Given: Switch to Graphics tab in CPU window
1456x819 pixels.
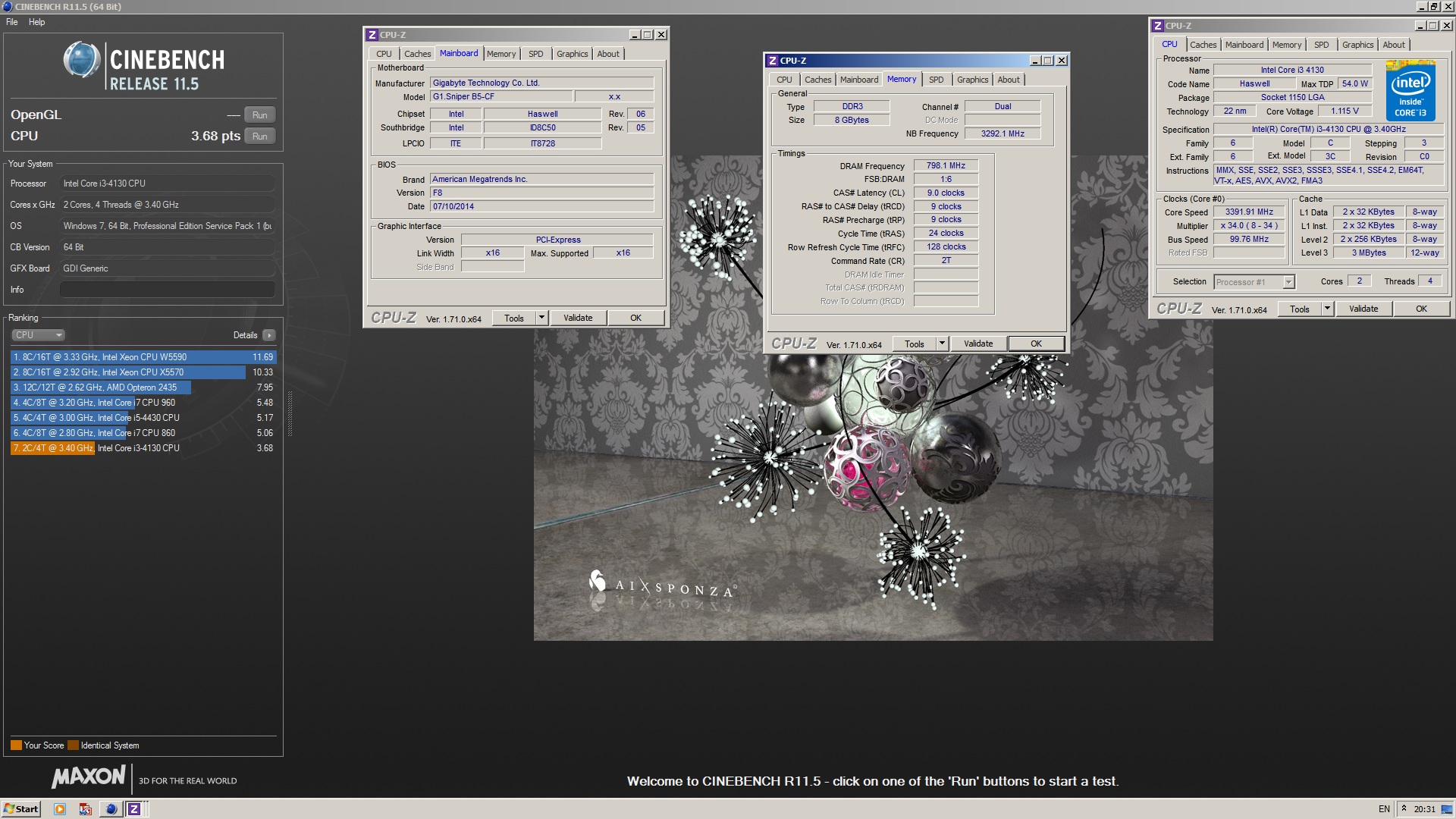Looking at the screenshot, I should [x=1357, y=45].
